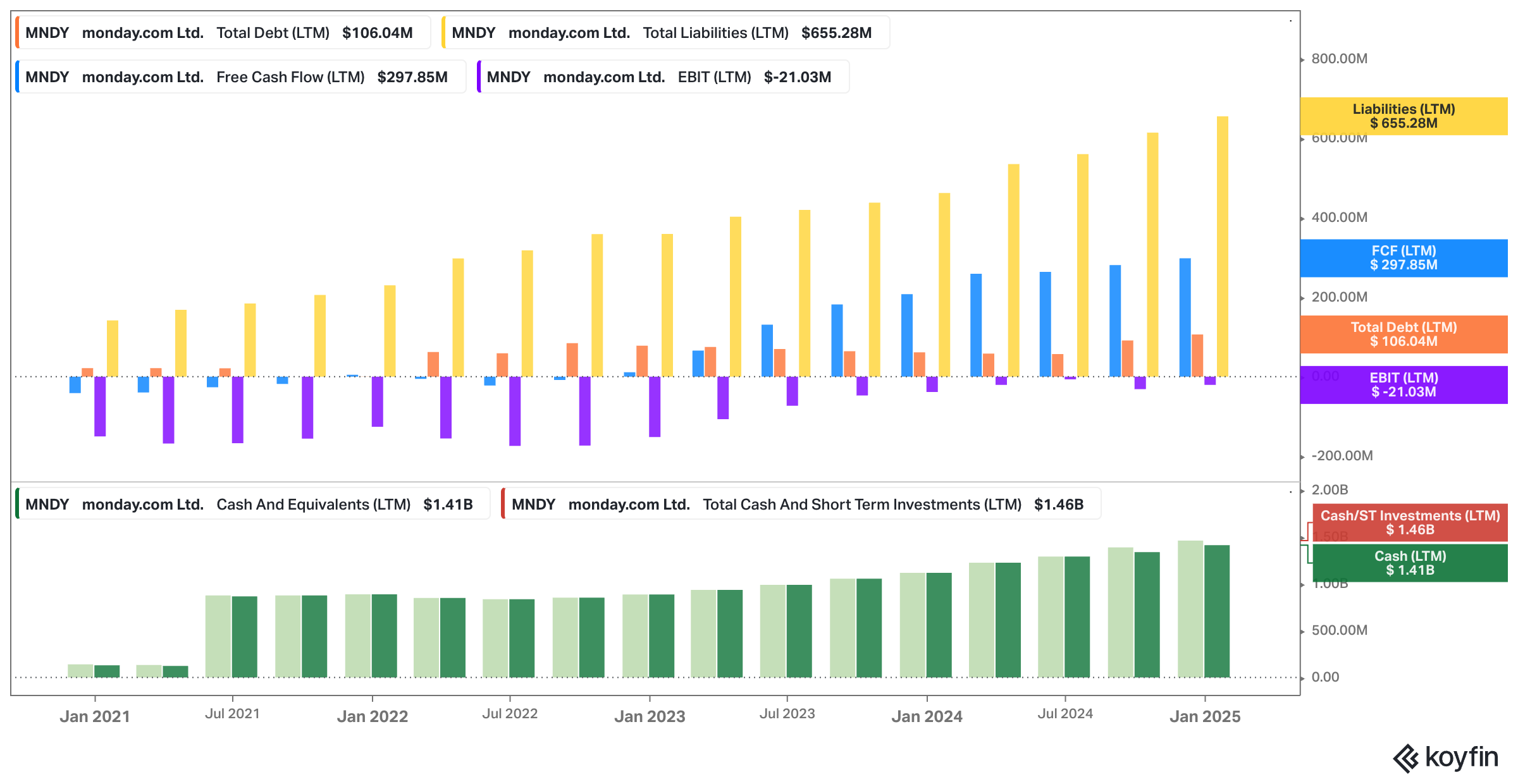
Task: Click the Cash And Equivalents (LTM) legend
Action: point(253,505)
